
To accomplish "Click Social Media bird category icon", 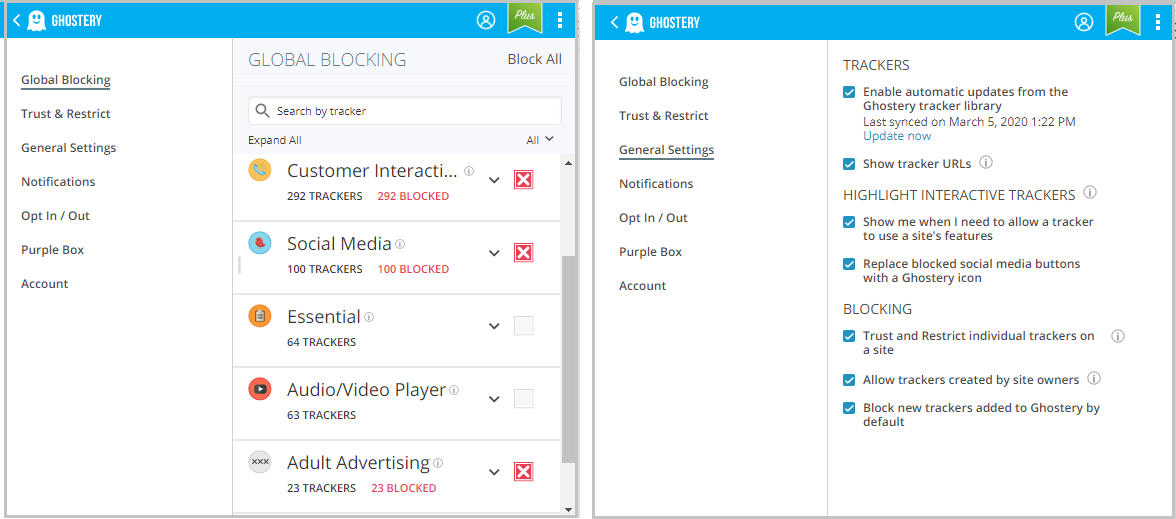I will tap(260, 243).
